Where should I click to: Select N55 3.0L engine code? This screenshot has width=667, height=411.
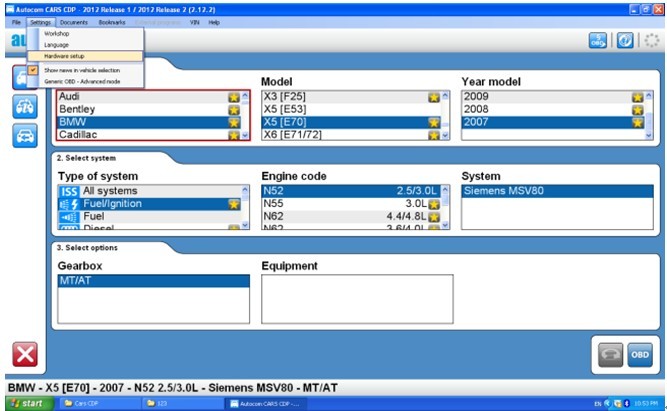click(x=351, y=204)
